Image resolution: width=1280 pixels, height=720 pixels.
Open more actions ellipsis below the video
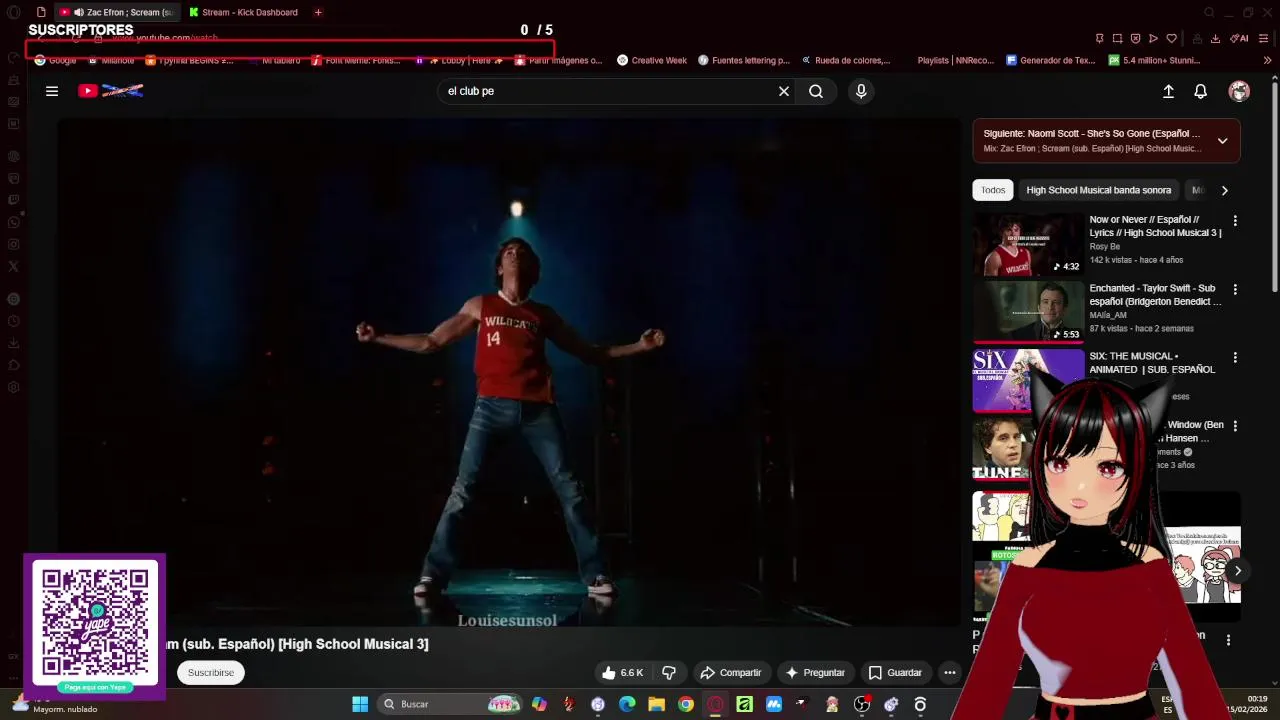click(950, 673)
